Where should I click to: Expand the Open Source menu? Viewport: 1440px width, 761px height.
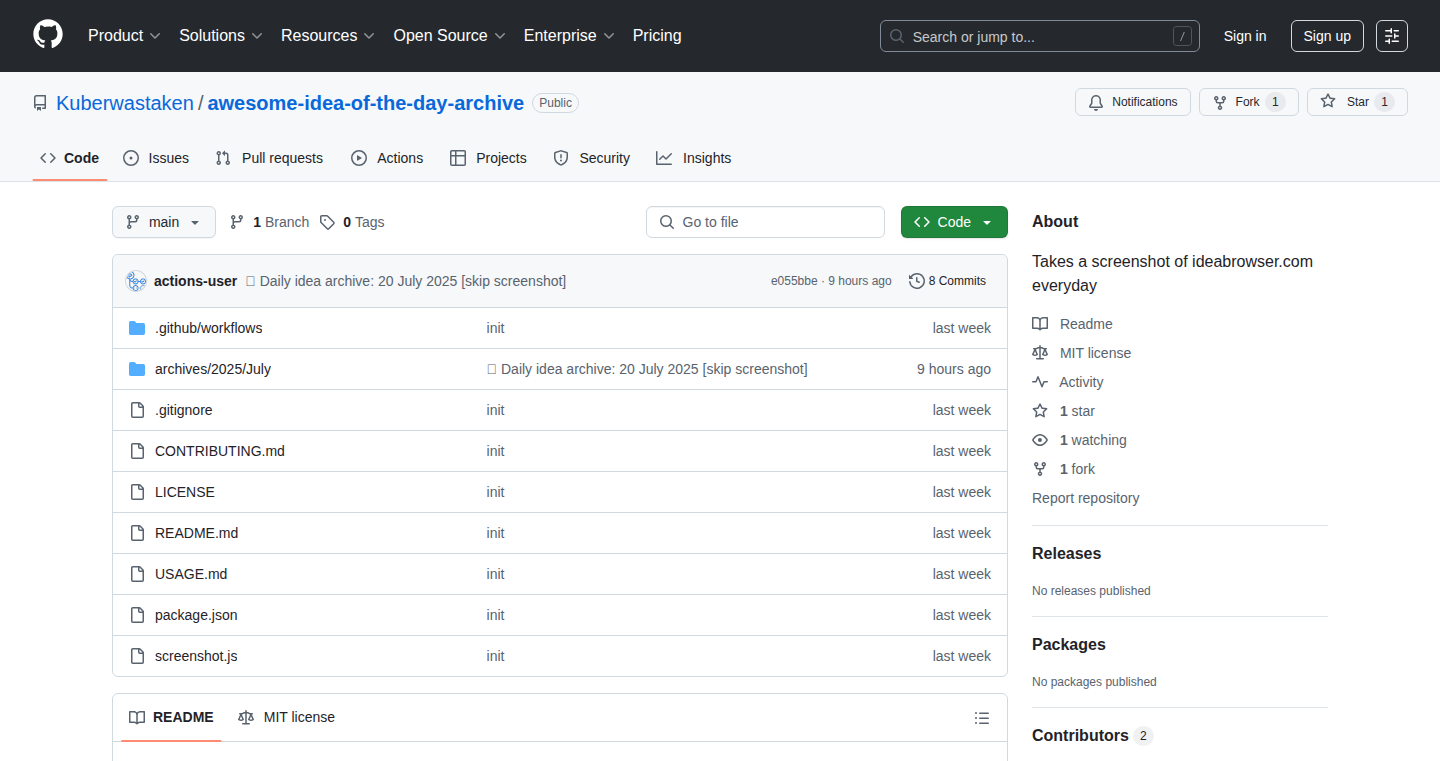(450, 35)
